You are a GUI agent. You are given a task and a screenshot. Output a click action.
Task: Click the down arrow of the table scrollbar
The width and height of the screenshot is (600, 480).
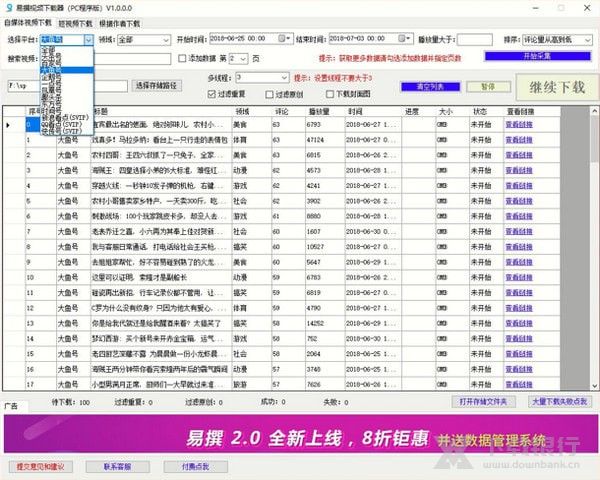tap(594, 386)
